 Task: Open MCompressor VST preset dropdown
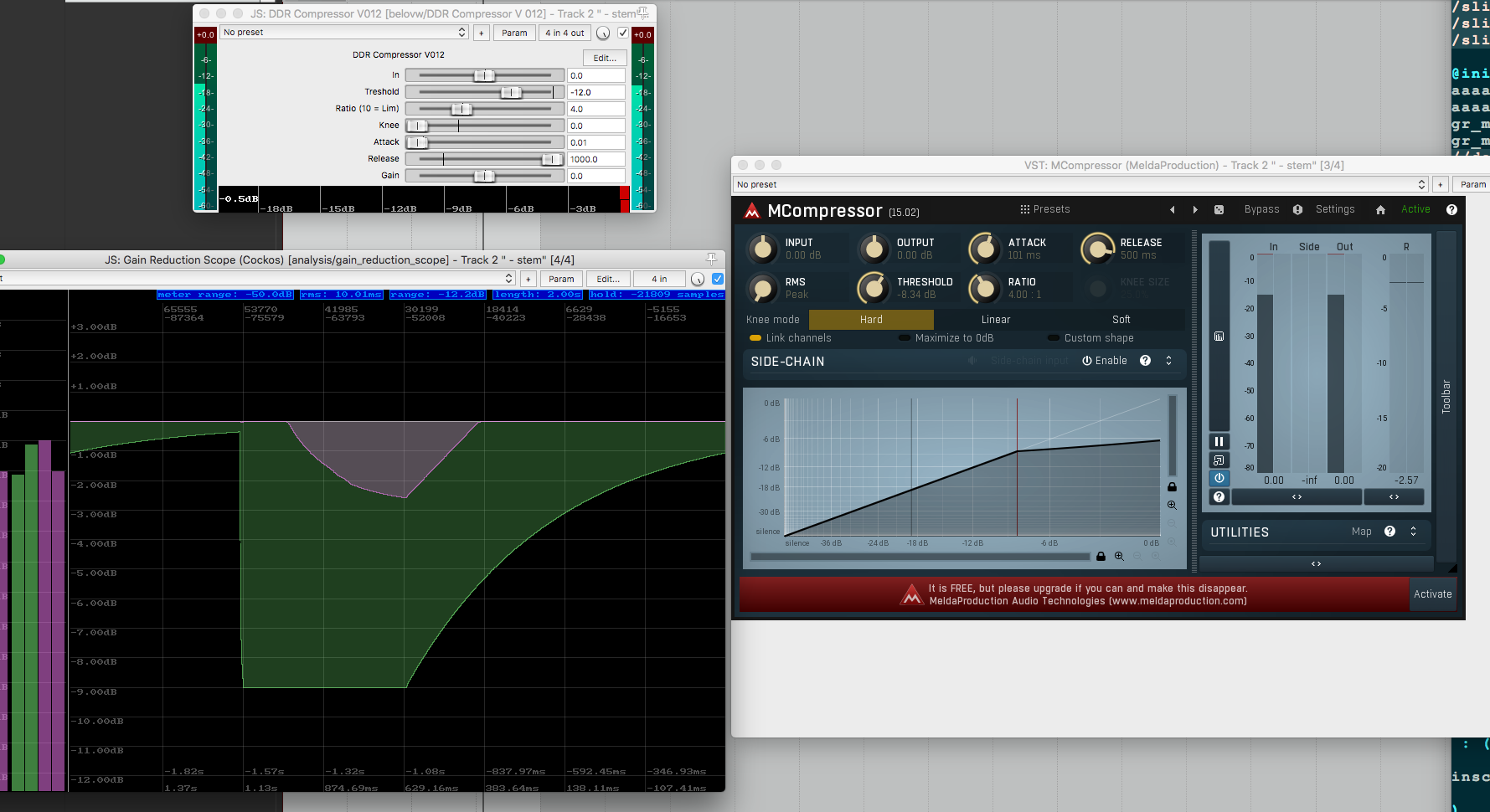coord(1081,185)
